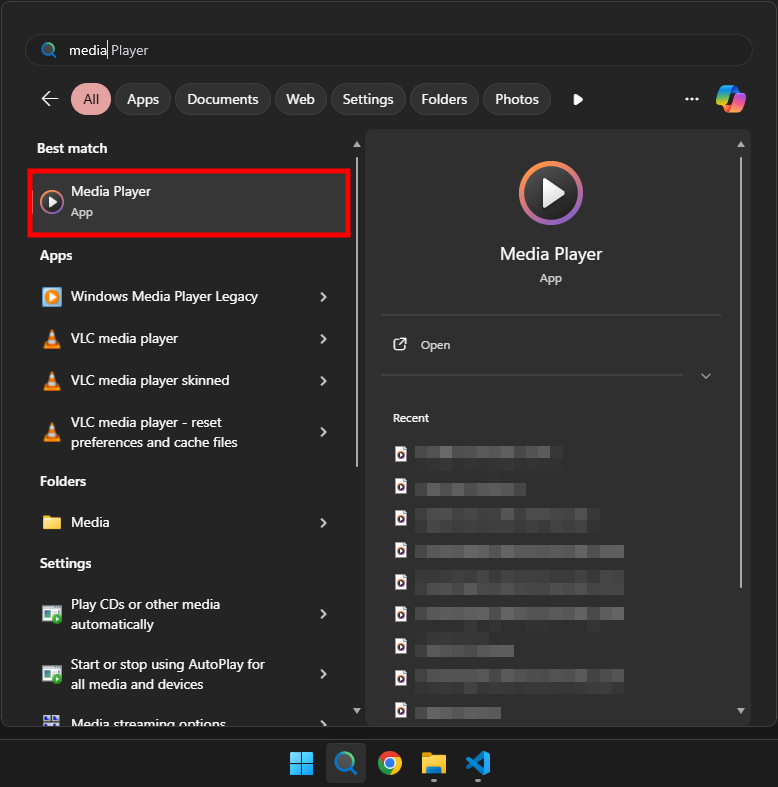This screenshot has height=787, width=778.
Task: Click the play arrow to show more filters
Action: (578, 99)
